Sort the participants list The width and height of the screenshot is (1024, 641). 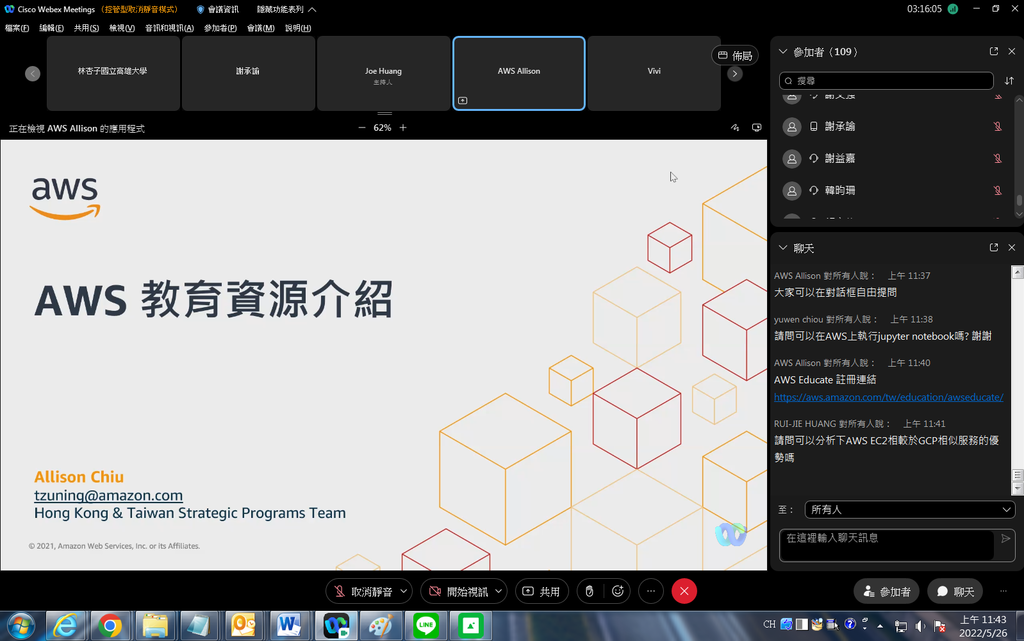(1009, 81)
